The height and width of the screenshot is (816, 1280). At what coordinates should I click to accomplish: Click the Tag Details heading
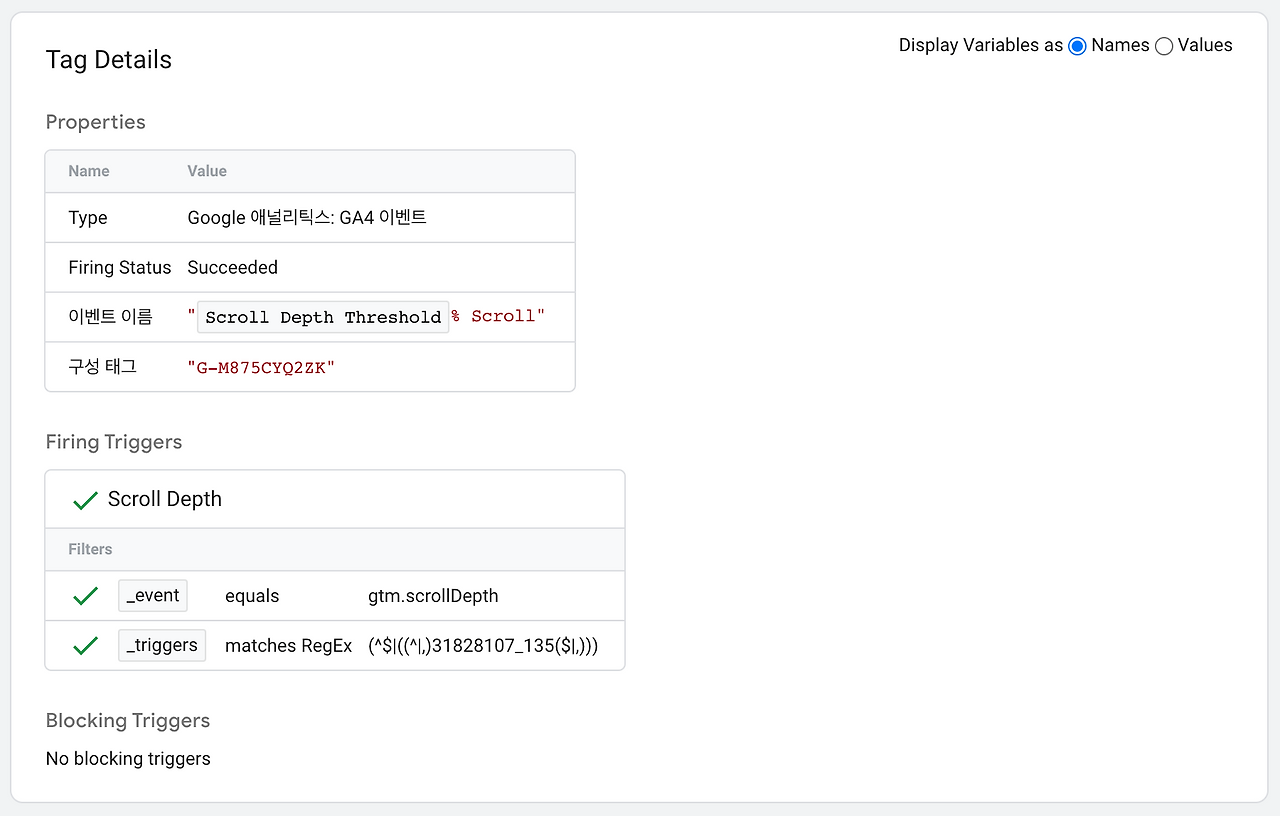pos(109,60)
